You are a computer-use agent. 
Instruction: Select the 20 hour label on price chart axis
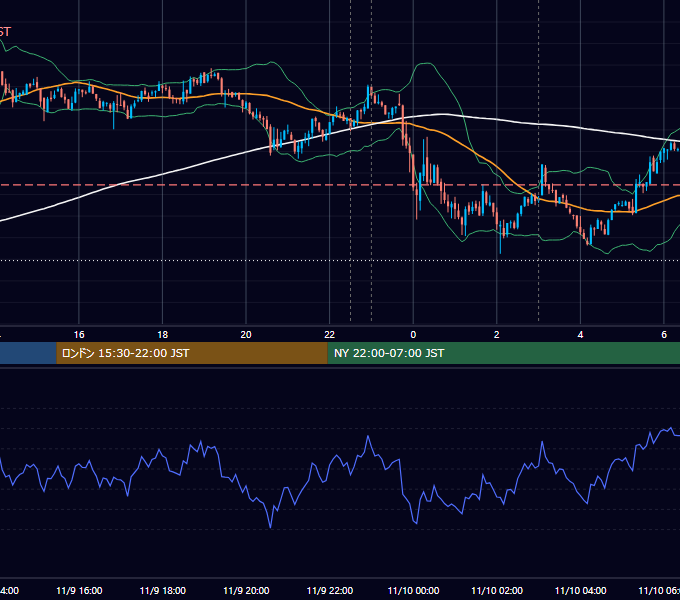tap(246, 335)
